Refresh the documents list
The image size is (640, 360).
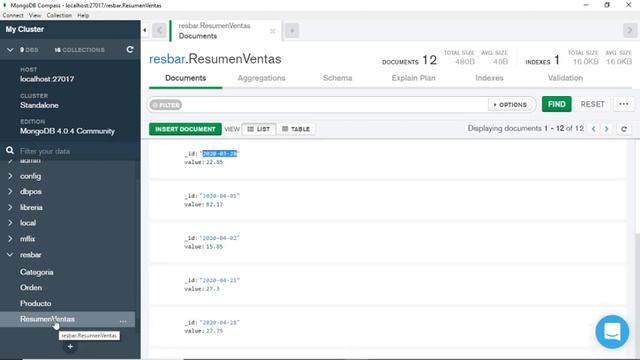tap(624, 129)
